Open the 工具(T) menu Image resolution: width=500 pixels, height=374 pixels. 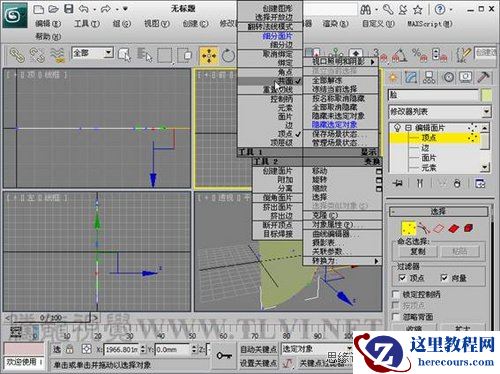tap(87, 24)
